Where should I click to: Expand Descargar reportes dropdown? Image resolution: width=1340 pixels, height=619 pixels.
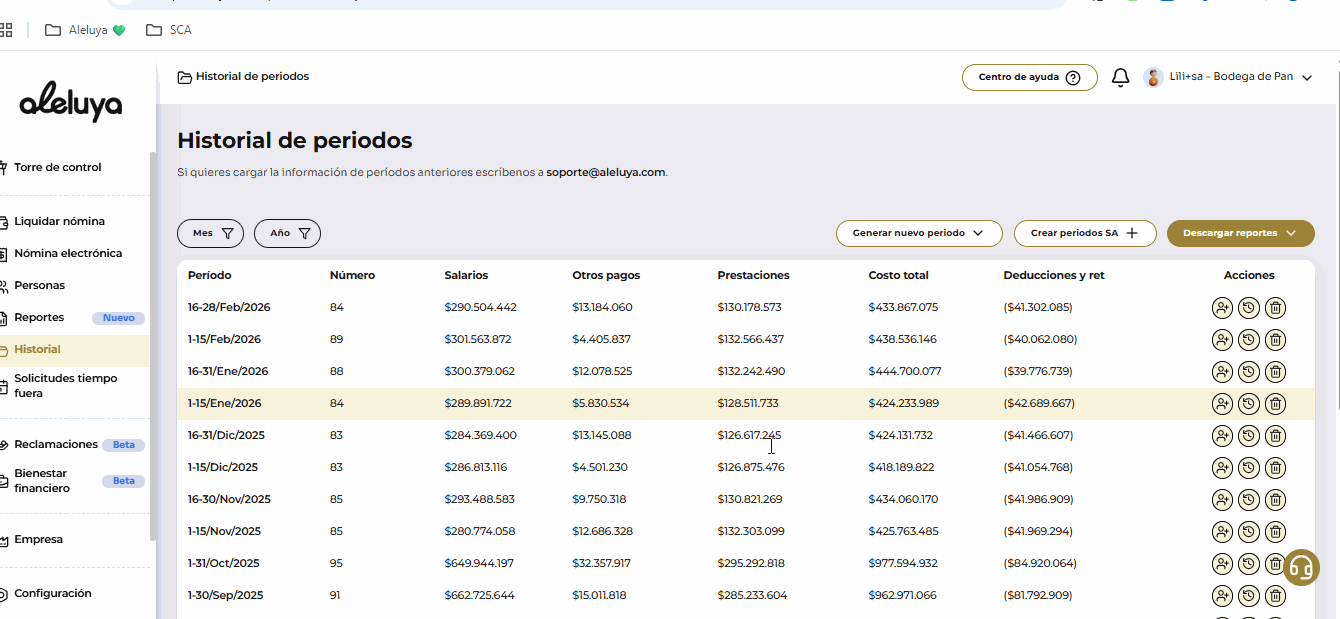[1240, 233]
